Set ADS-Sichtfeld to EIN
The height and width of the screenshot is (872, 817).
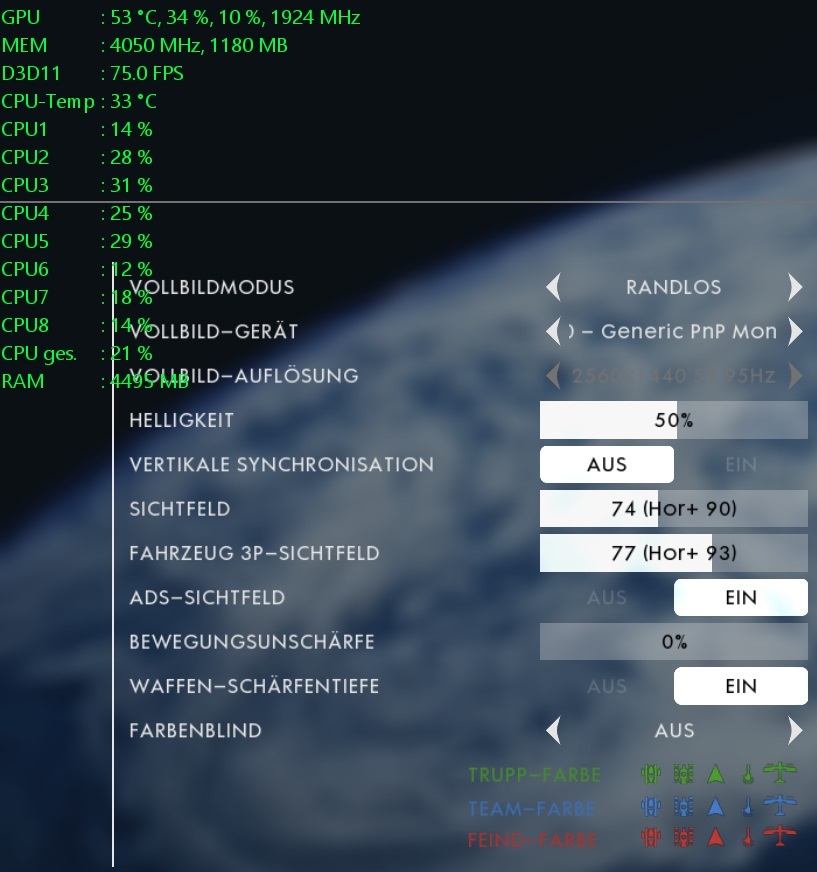[741, 597]
